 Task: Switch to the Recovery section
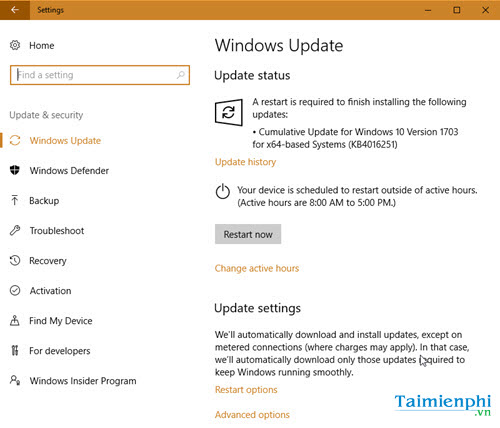[x=48, y=261]
